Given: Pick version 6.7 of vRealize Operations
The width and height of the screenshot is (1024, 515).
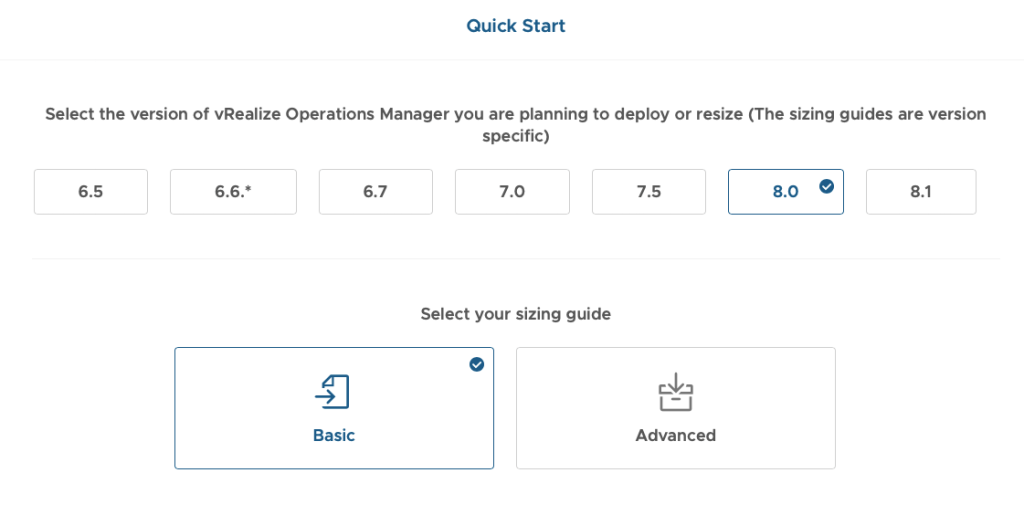Looking at the screenshot, I should click(x=375, y=192).
